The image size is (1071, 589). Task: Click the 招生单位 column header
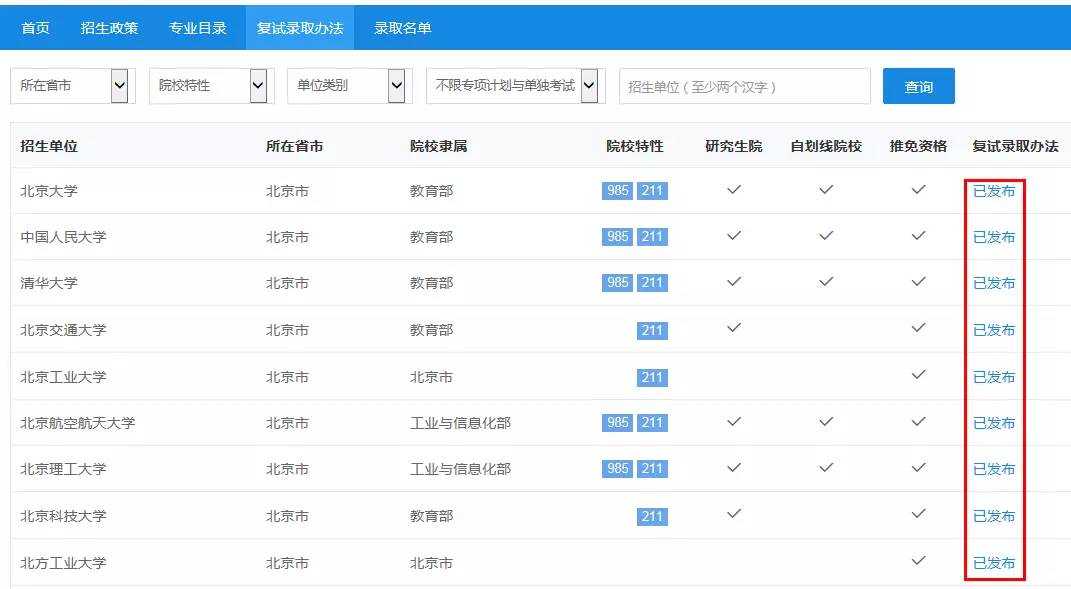tap(49, 146)
